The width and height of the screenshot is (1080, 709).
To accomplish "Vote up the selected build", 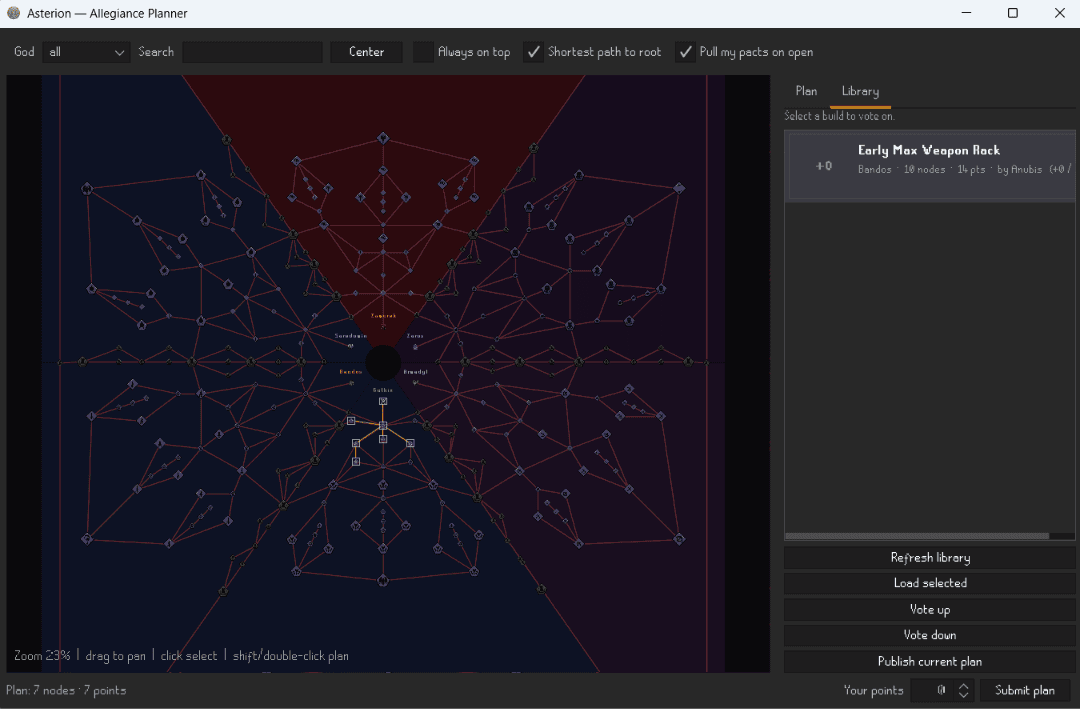I will coord(930,609).
